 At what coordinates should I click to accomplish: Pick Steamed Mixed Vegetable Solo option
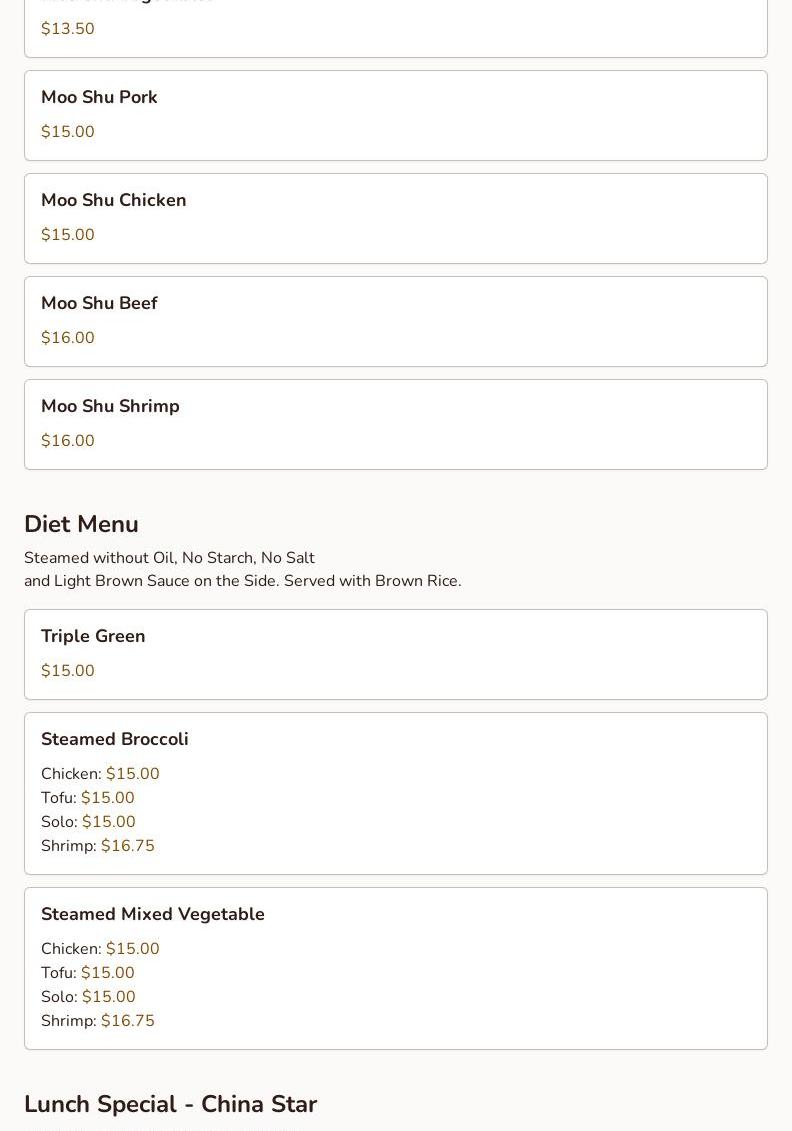(x=88, y=997)
